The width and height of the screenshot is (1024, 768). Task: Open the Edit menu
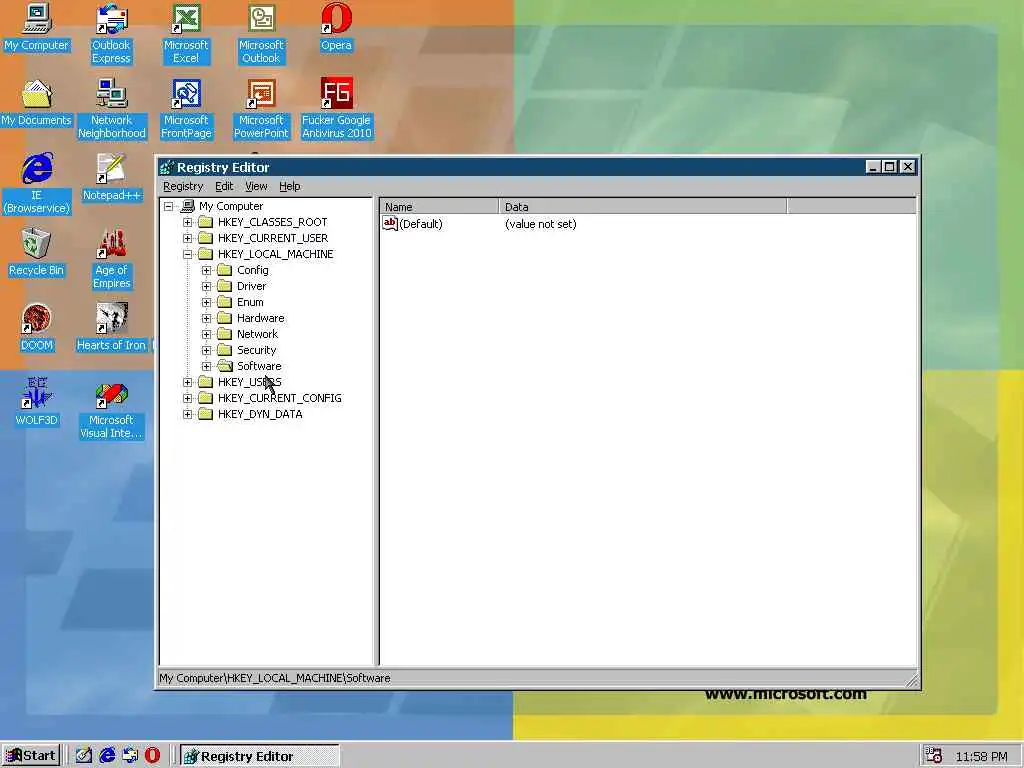(224, 186)
